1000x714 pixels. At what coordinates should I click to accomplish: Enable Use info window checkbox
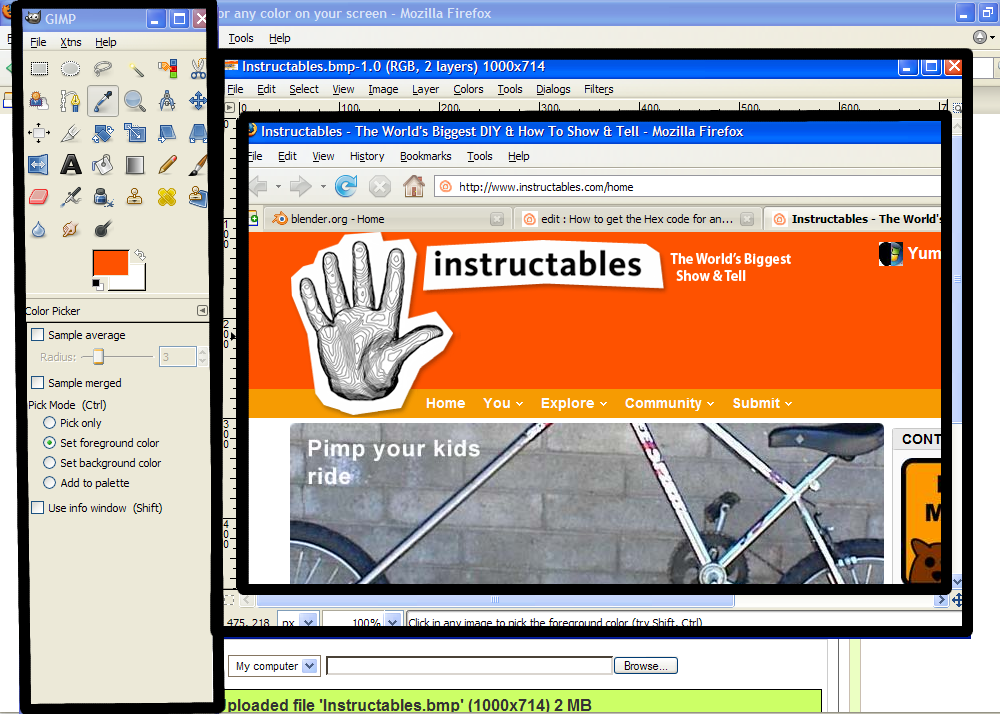(38, 507)
